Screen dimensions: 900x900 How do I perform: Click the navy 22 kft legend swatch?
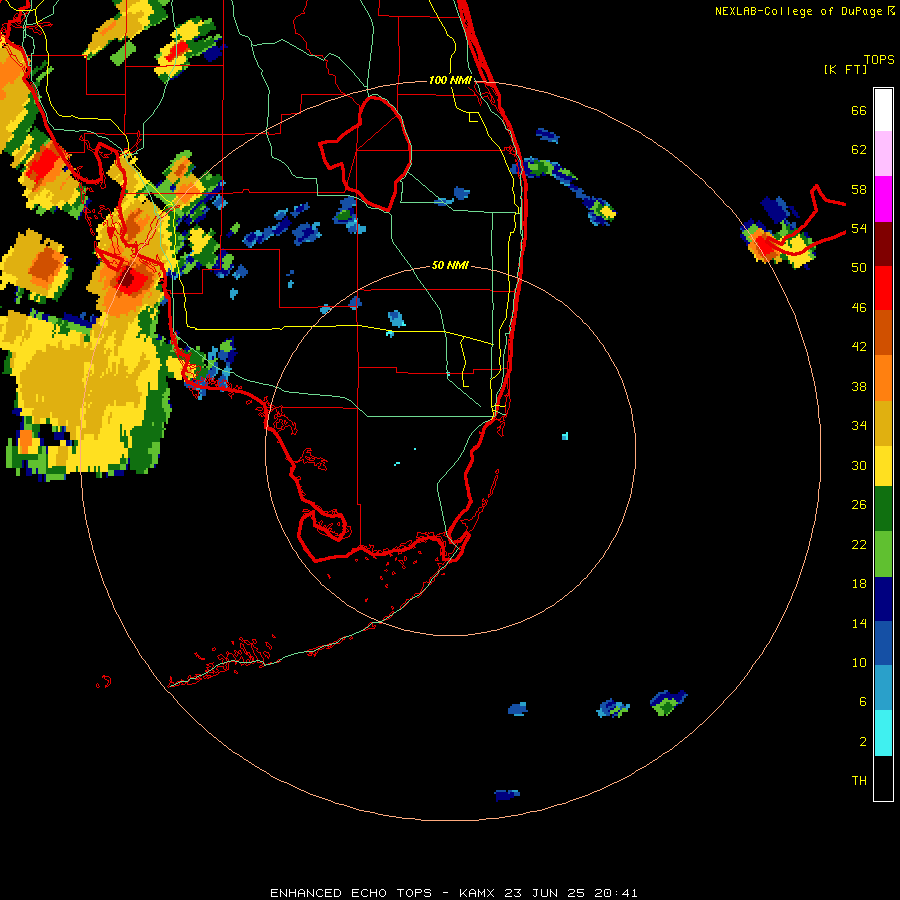tap(883, 599)
